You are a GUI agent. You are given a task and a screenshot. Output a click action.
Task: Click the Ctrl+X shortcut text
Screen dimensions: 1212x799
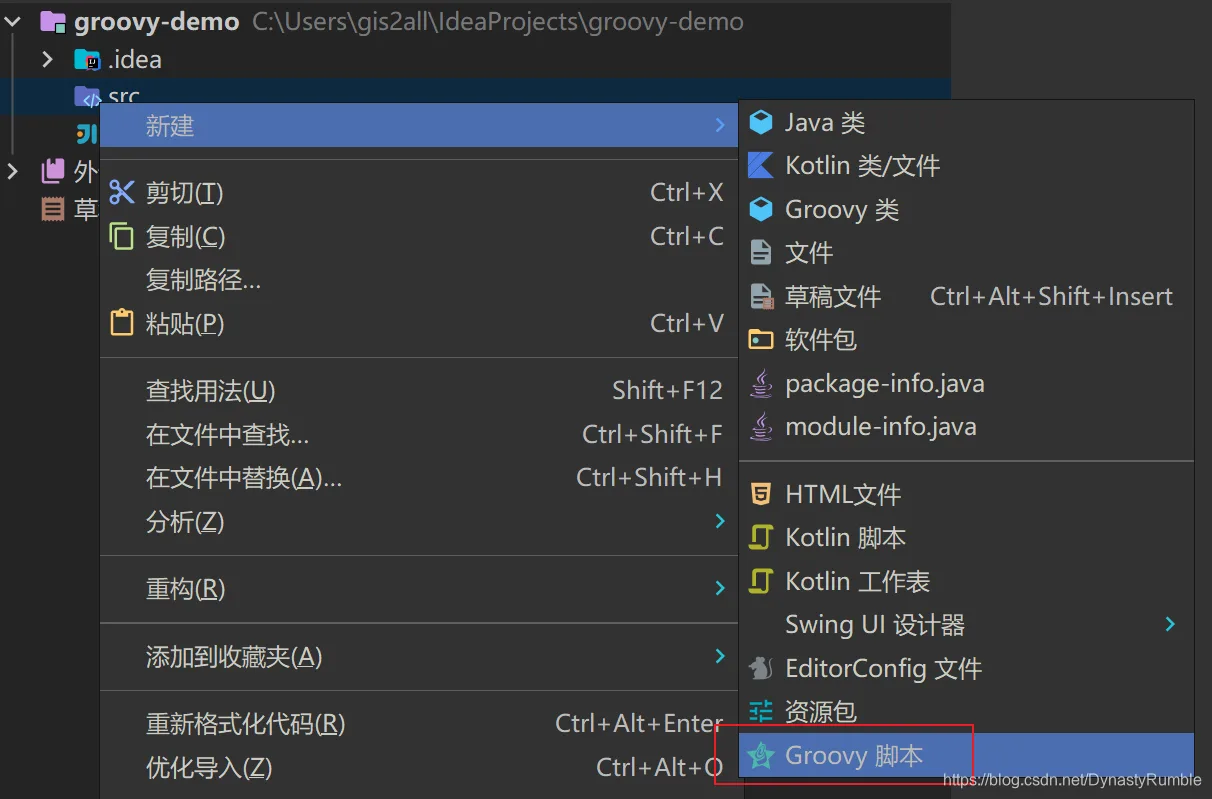tap(686, 192)
